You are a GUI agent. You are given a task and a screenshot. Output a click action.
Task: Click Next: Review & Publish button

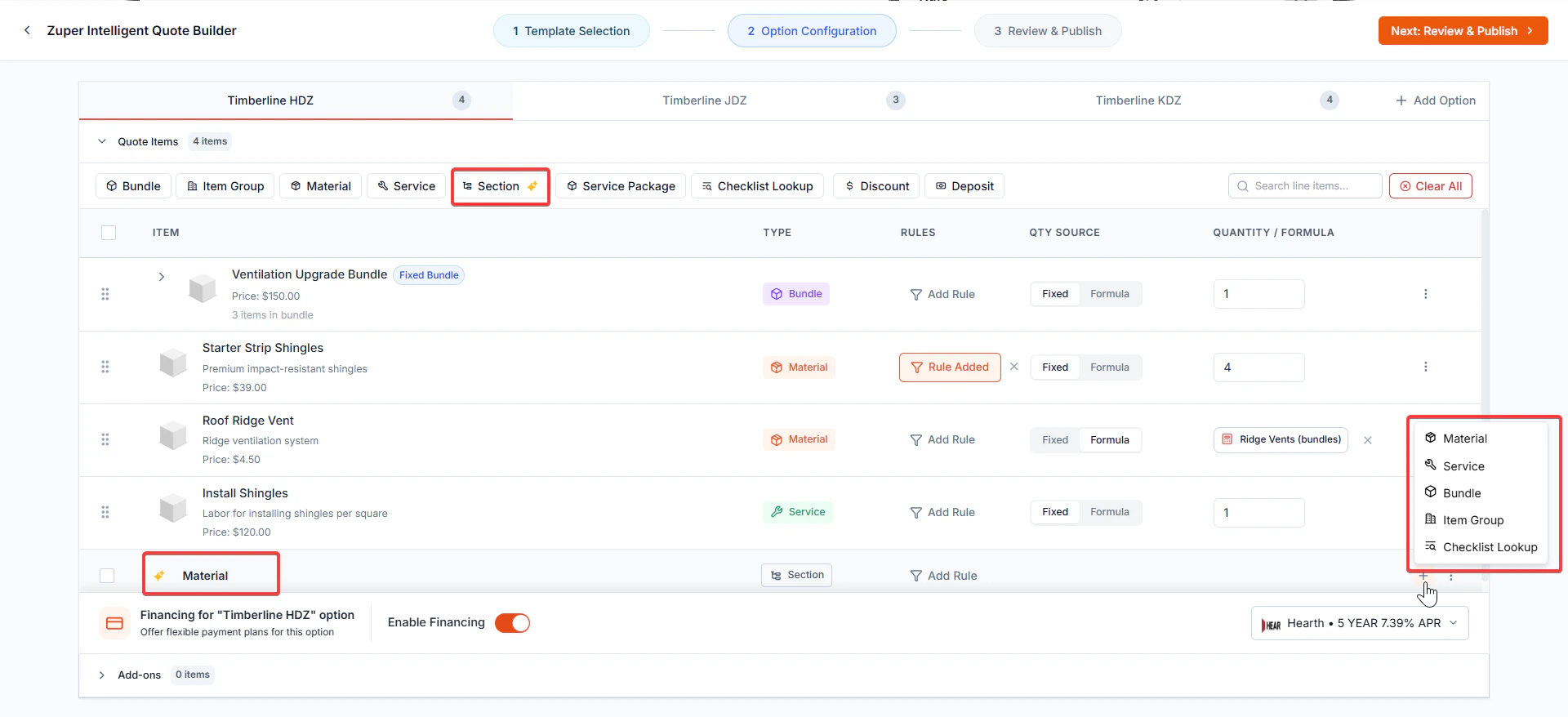[1463, 31]
